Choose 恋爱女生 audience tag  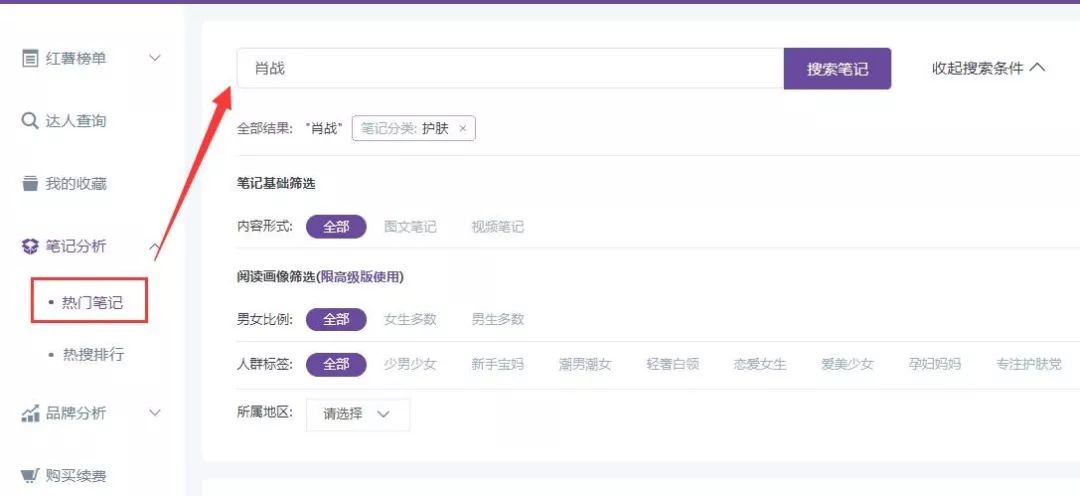pyautogui.click(x=760, y=364)
